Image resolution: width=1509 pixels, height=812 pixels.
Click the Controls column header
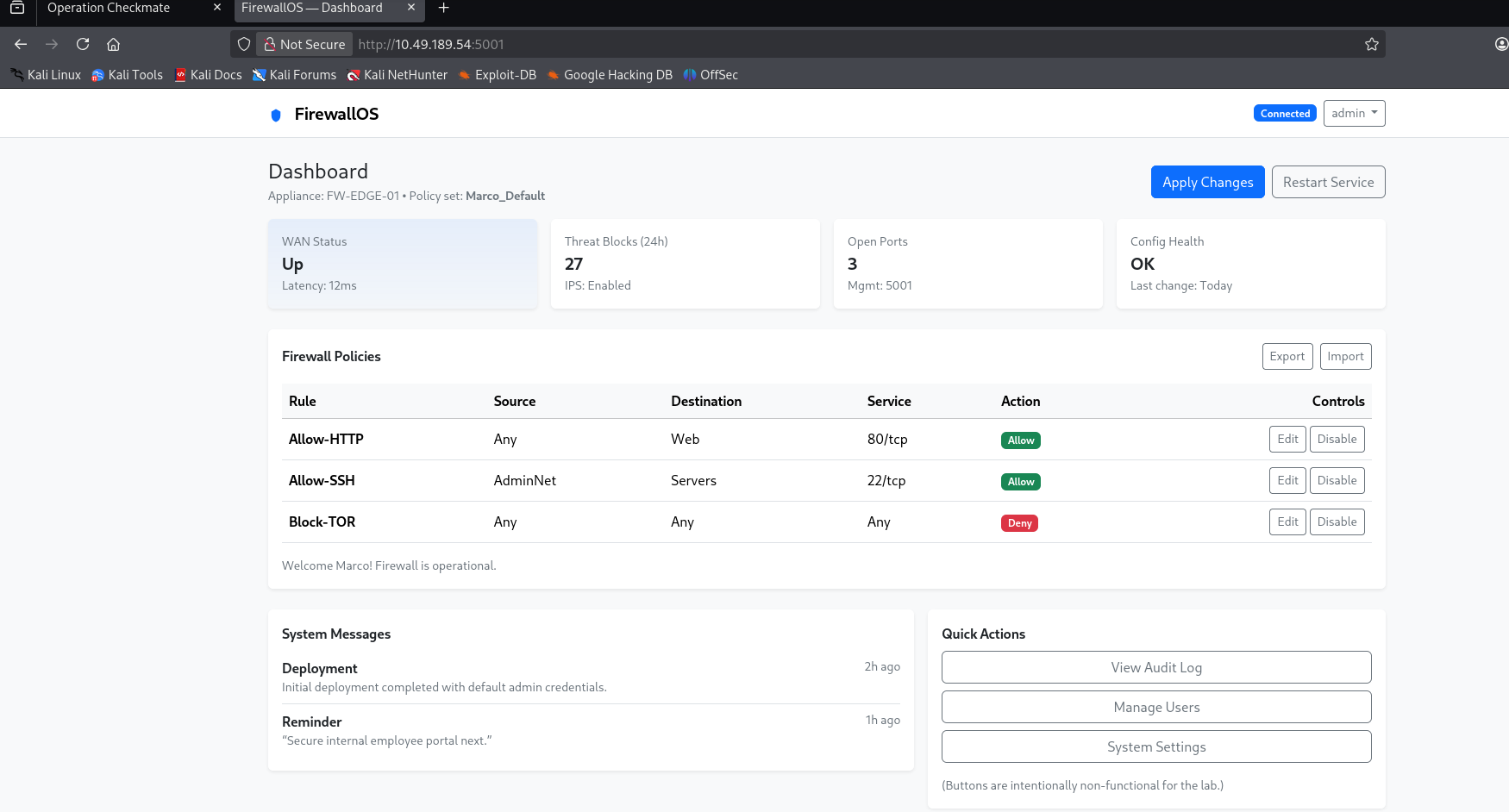(x=1338, y=401)
